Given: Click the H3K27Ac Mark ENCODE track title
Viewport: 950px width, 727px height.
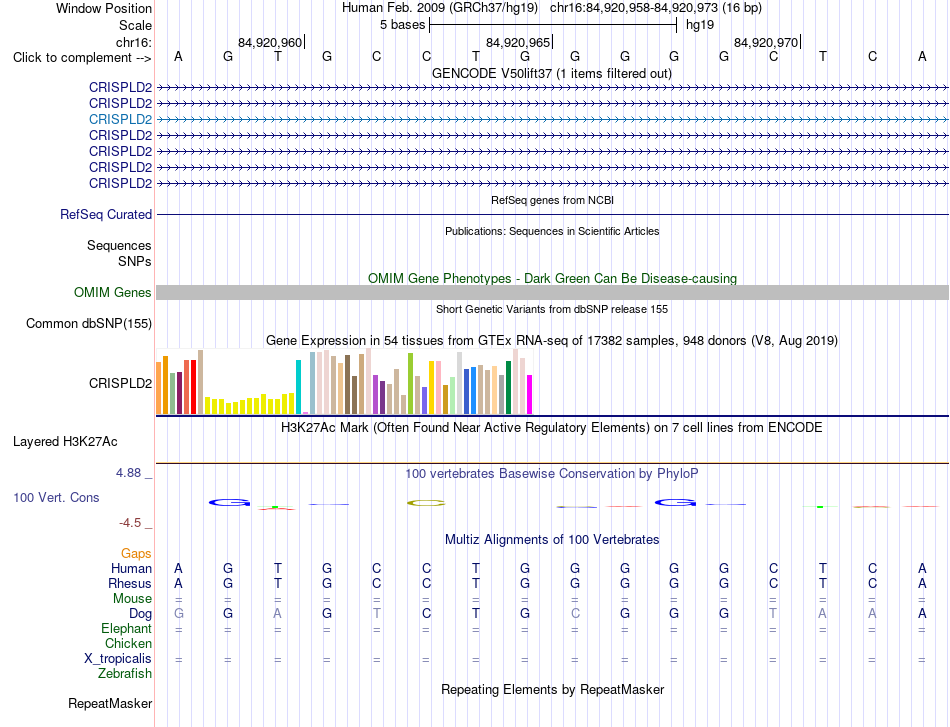Looking at the screenshot, I should (x=552, y=428).
